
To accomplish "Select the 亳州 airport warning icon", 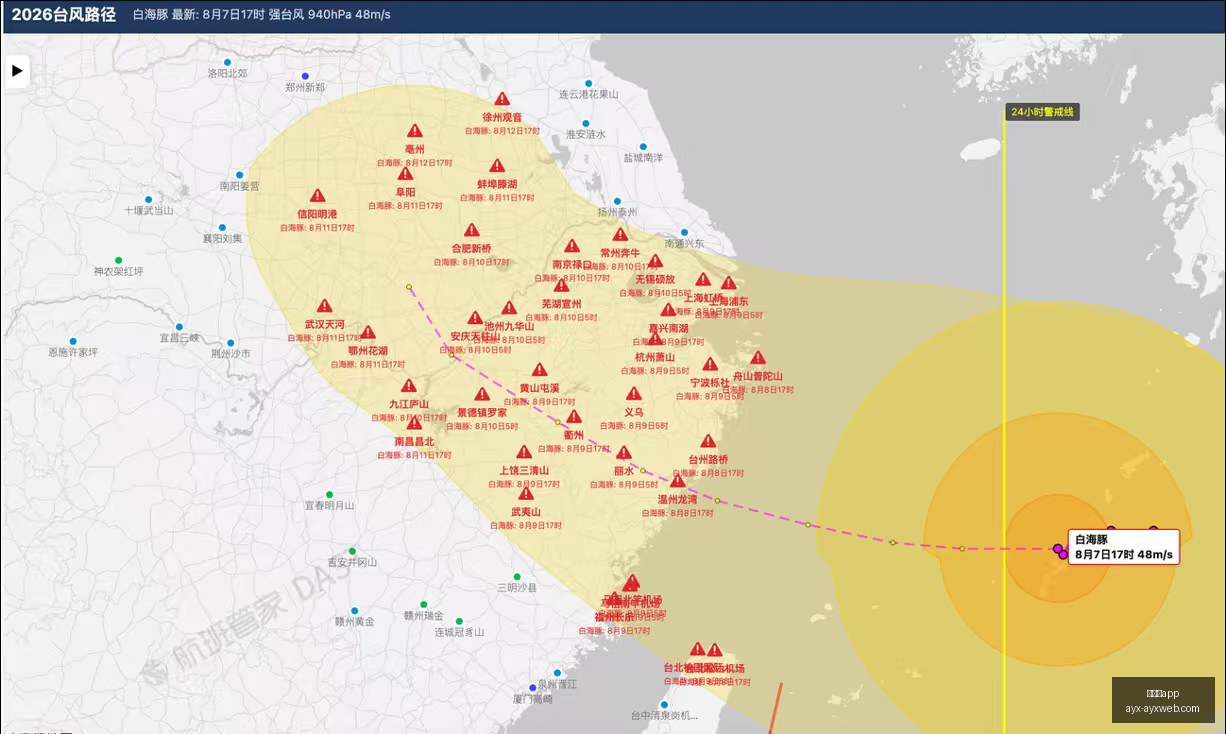I will coord(415,131).
